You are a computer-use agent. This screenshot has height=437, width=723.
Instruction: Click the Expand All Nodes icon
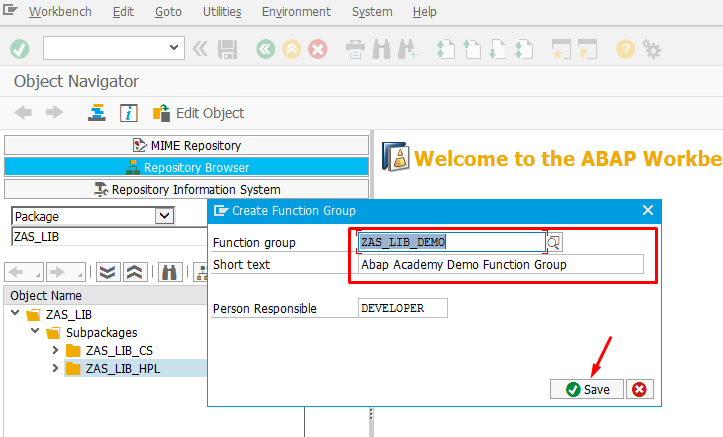[x=108, y=272]
